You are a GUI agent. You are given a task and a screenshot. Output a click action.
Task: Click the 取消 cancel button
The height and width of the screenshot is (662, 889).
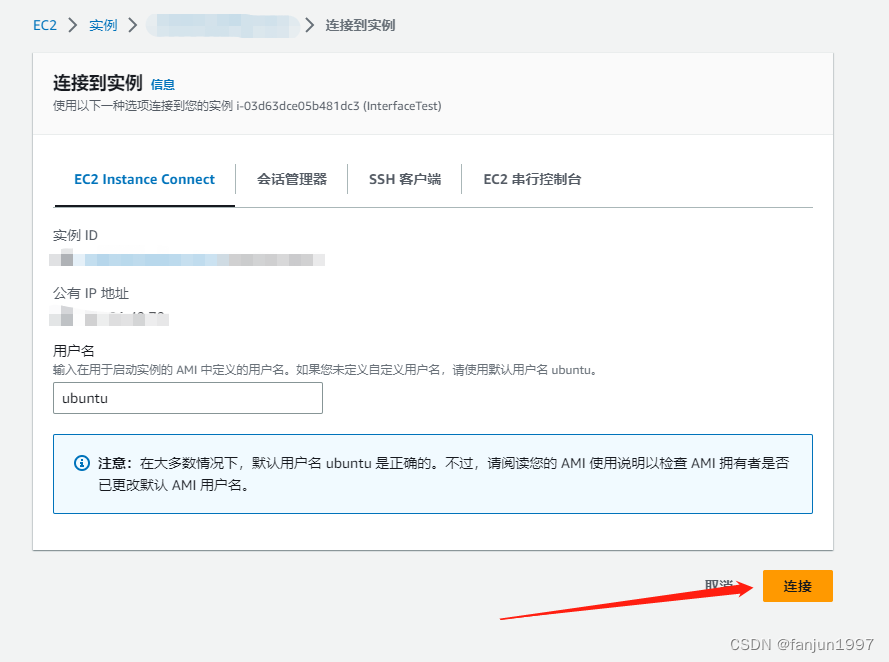pos(719,585)
